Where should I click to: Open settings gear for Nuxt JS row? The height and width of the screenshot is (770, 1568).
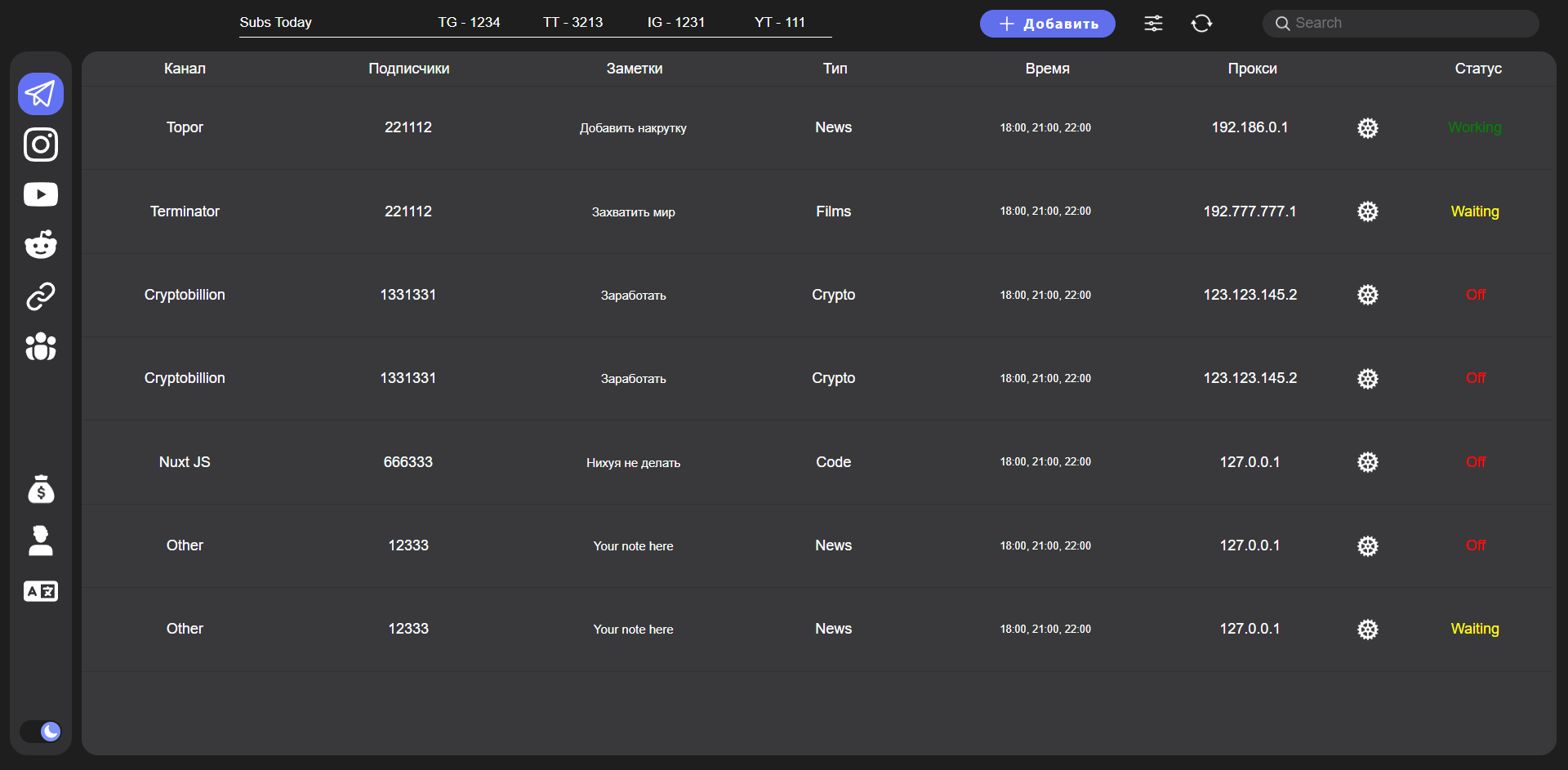click(x=1368, y=462)
